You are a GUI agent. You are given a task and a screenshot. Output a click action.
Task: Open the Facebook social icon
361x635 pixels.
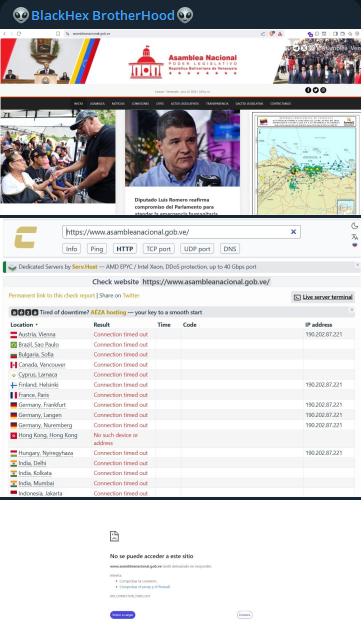click(x=308, y=90)
